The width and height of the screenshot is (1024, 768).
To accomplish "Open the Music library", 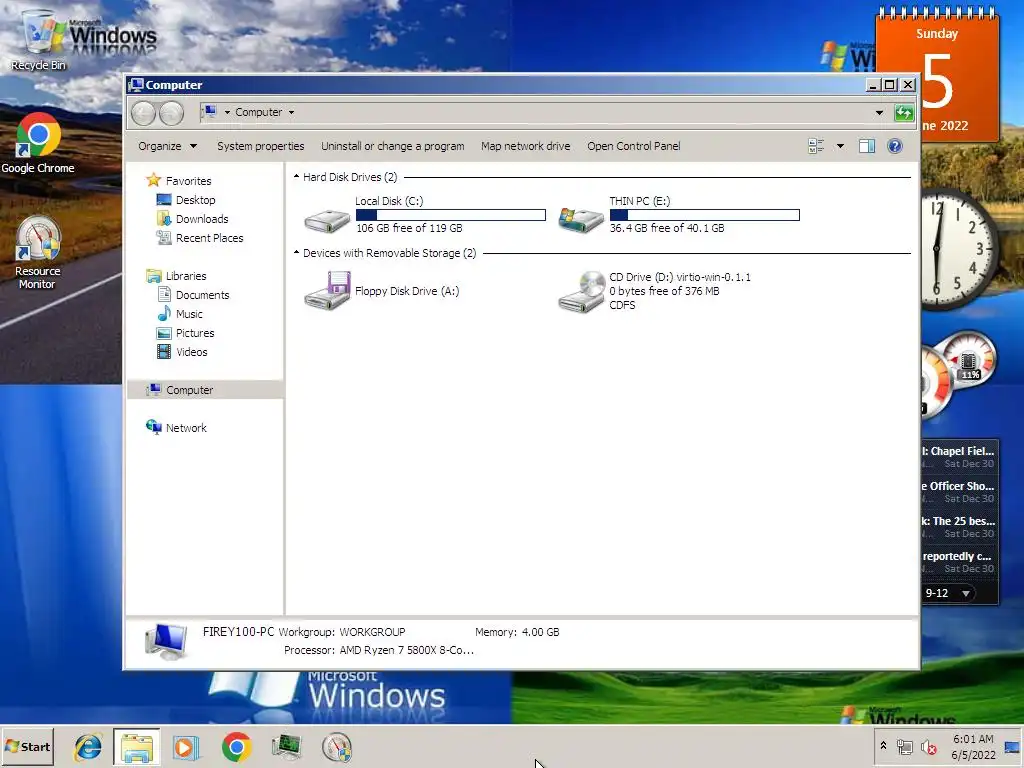I will tap(189, 313).
